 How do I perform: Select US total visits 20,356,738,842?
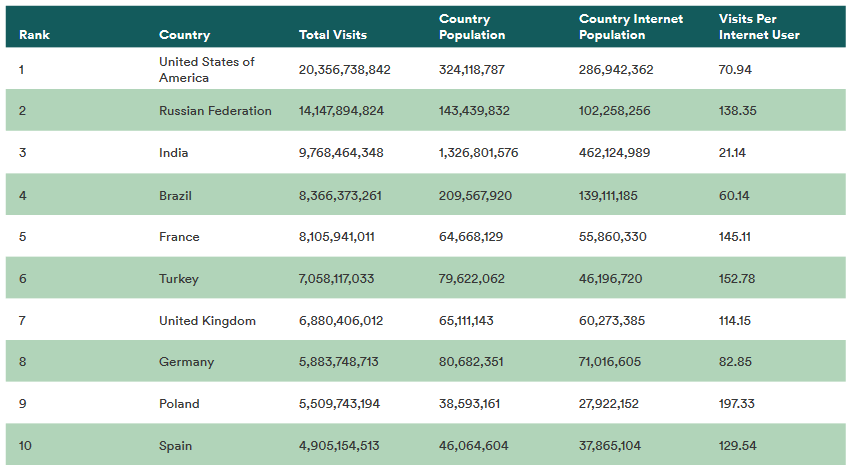tap(345, 70)
